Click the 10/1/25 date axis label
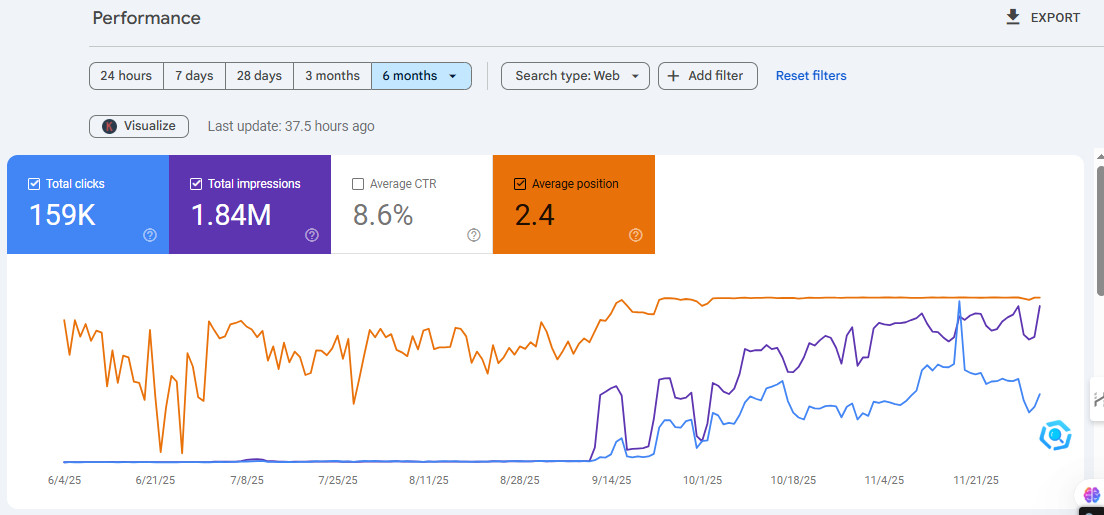The height and width of the screenshot is (515, 1104). pos(702,480)
